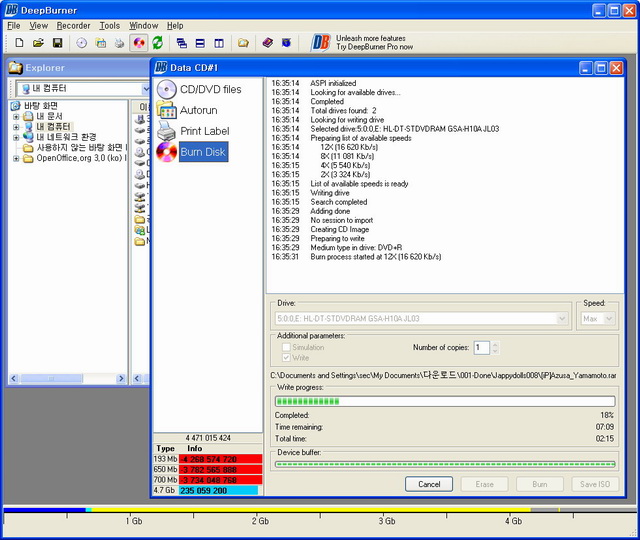Click log line 'Burn process started at 12X'
The width and height of the screenshot is (640, 540).
376,257
